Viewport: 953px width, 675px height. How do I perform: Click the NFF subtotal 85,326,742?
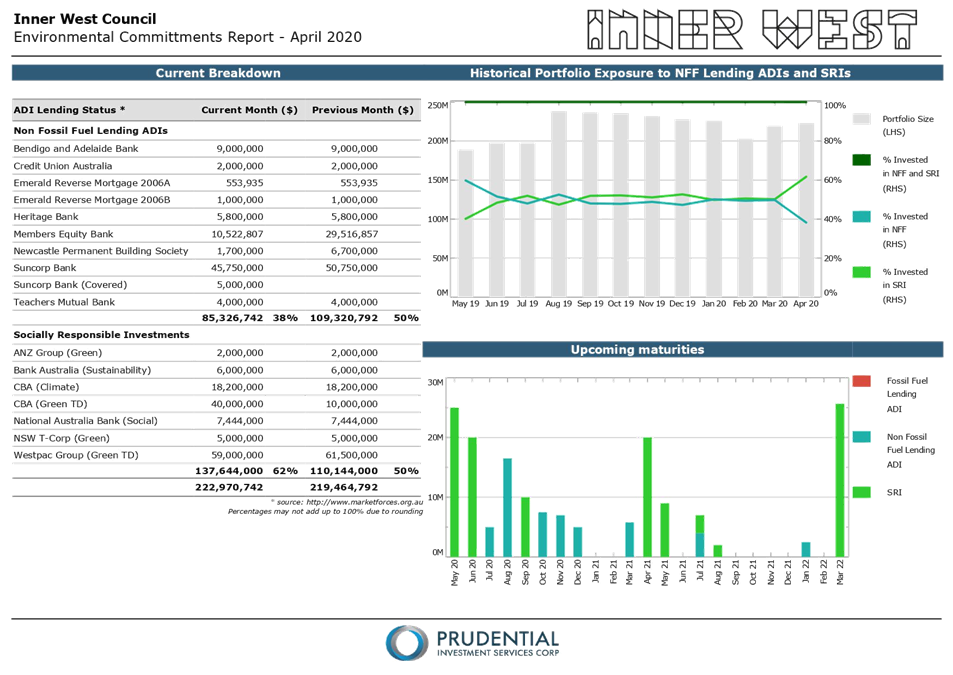coord(233,318)
